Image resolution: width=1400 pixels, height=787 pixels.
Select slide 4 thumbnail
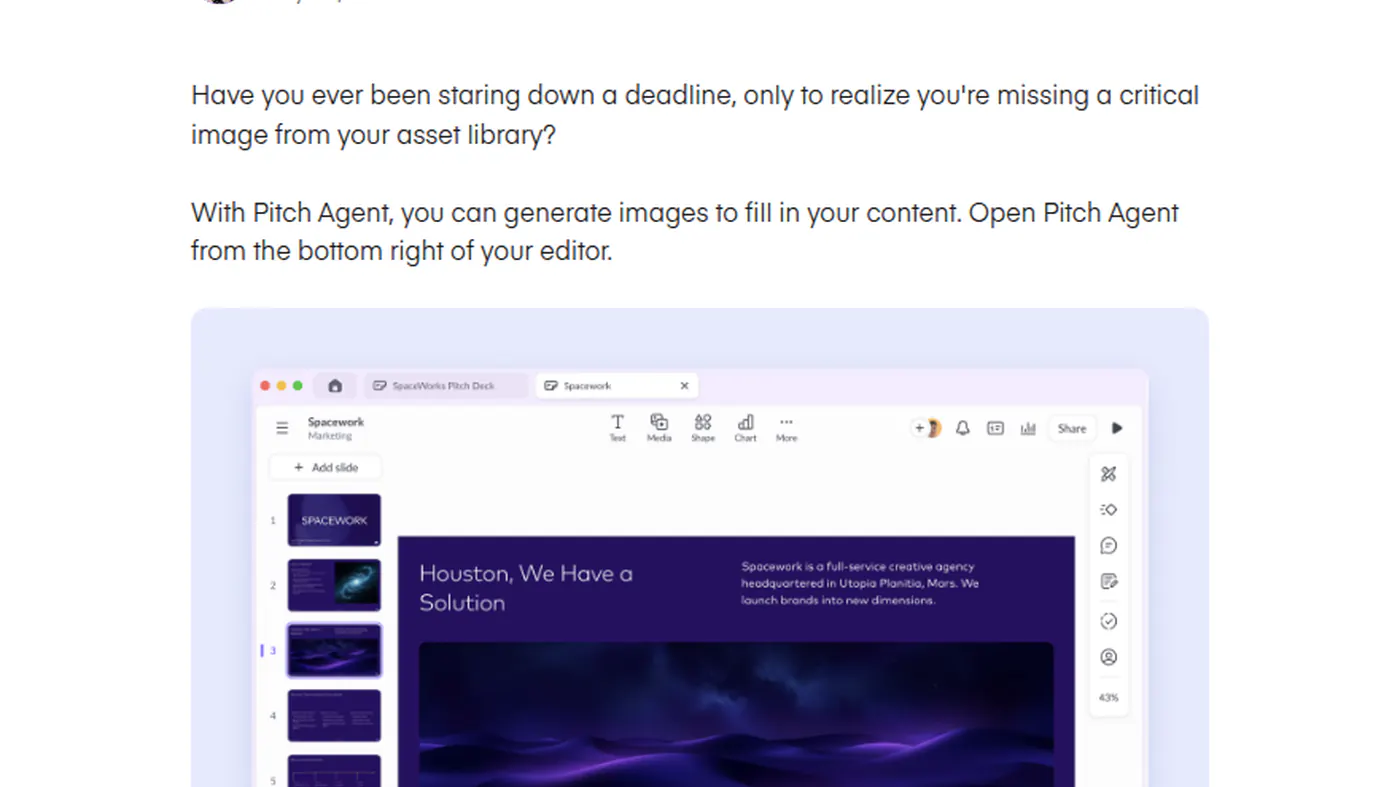pyautogui.click(x=334, y=715)
